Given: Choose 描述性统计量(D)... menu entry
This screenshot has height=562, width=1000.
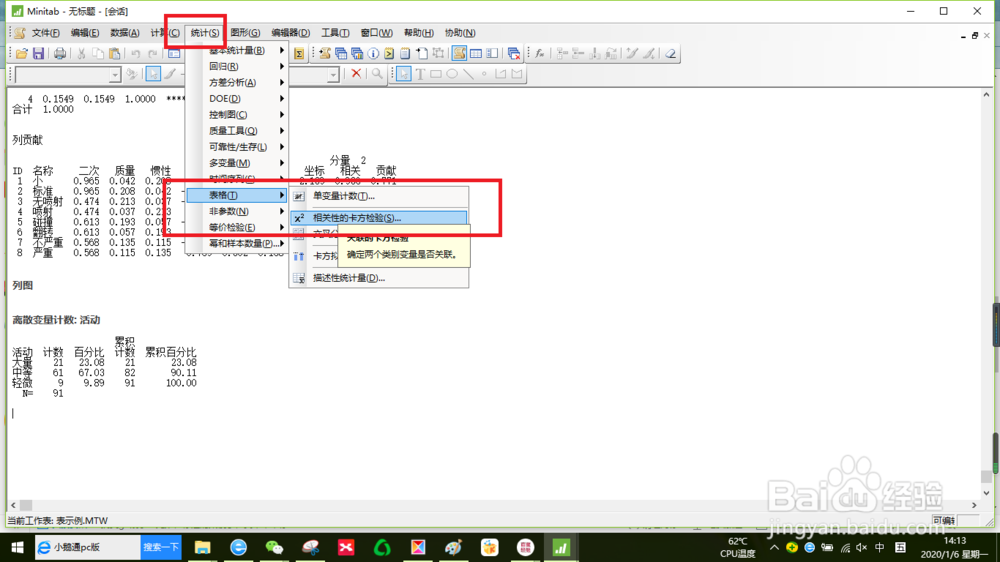Looking at the screenshot, I should click(379, 278).
